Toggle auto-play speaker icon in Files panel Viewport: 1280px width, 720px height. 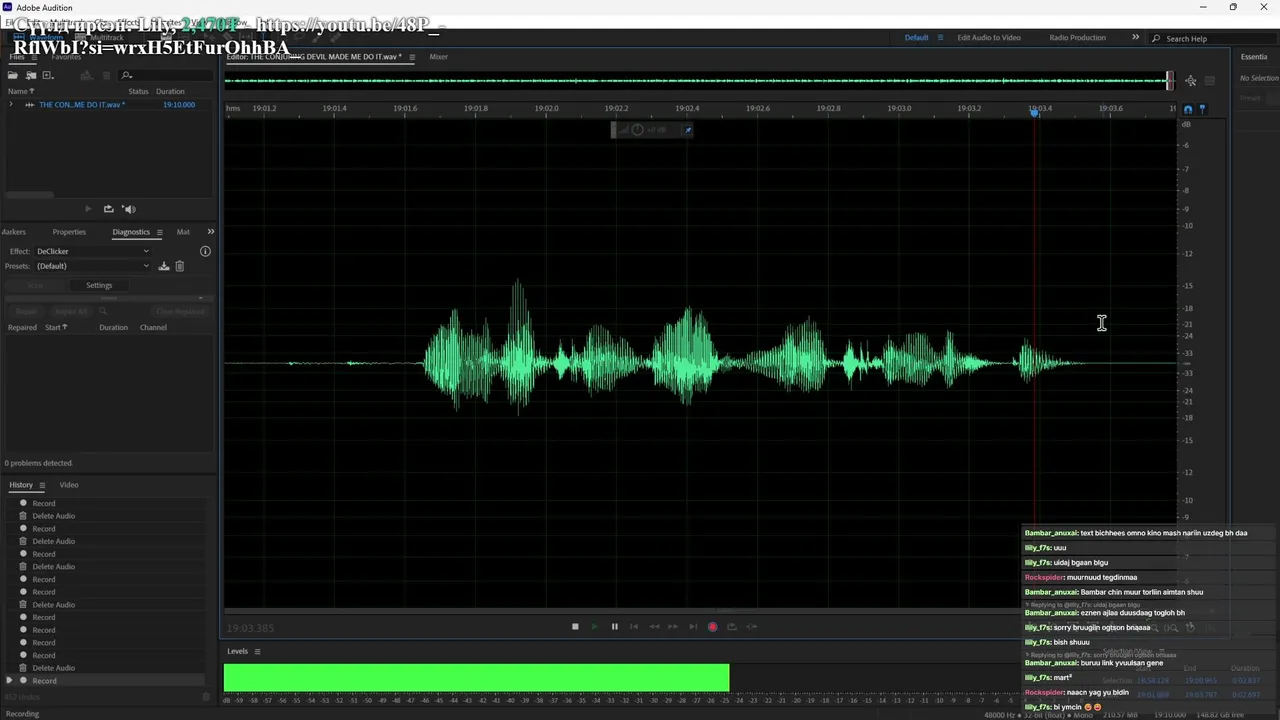pyautogui.click(x=128, y=209)
